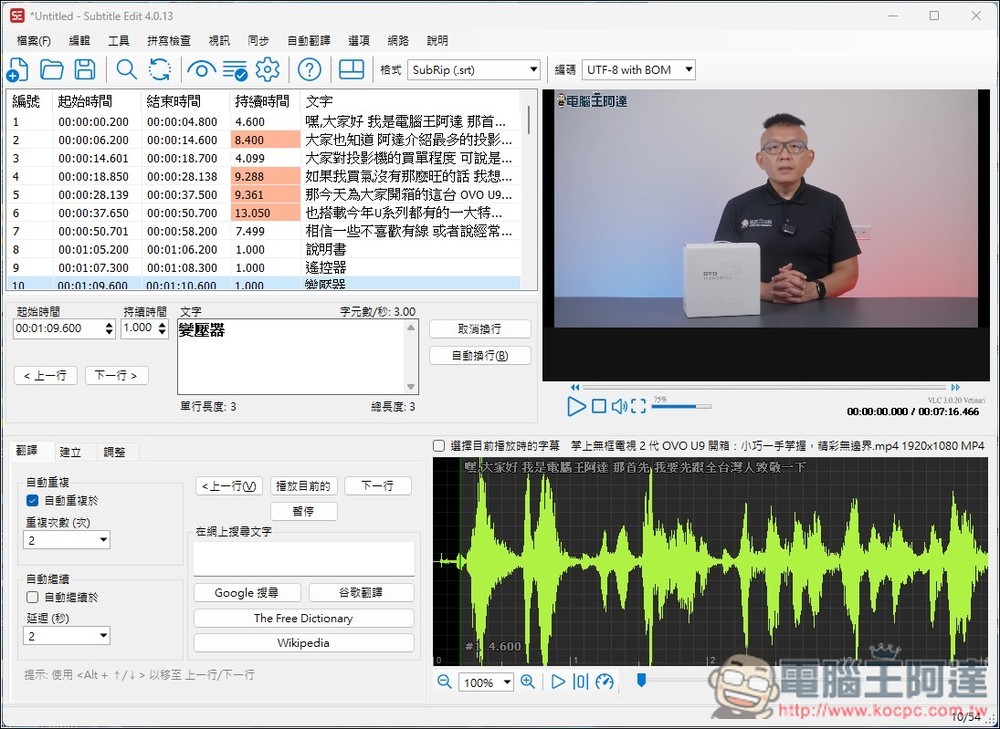Click the video volume slider
1000x729 pixels.
click(681, 406)
